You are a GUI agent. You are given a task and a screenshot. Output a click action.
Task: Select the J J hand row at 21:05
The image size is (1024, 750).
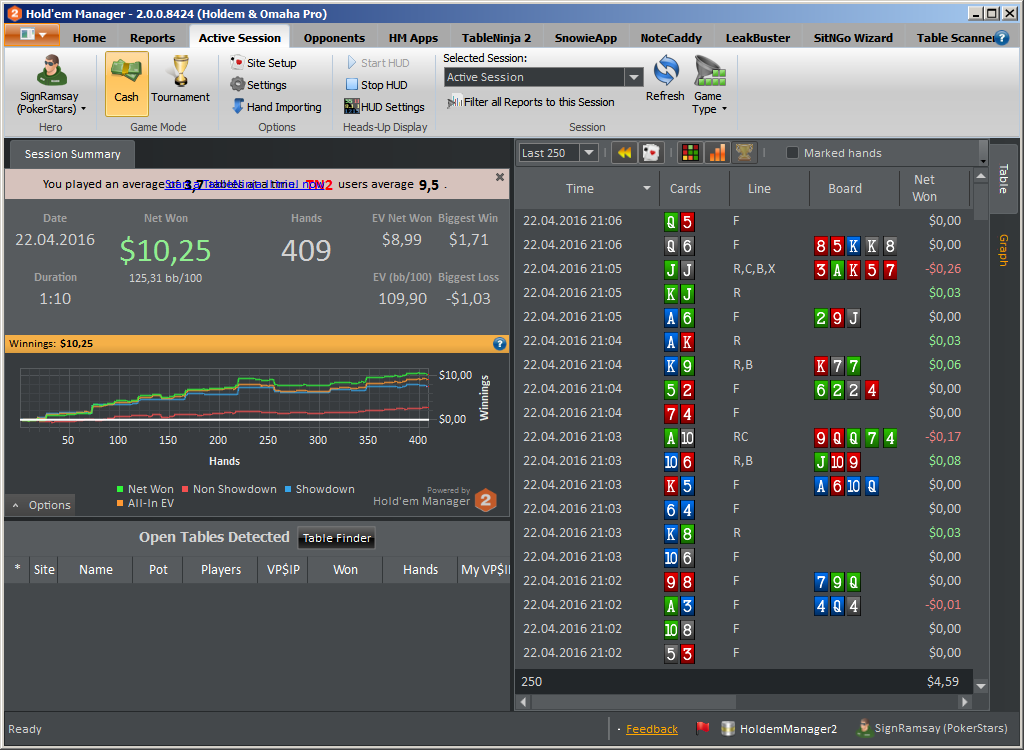pos(746,269)
